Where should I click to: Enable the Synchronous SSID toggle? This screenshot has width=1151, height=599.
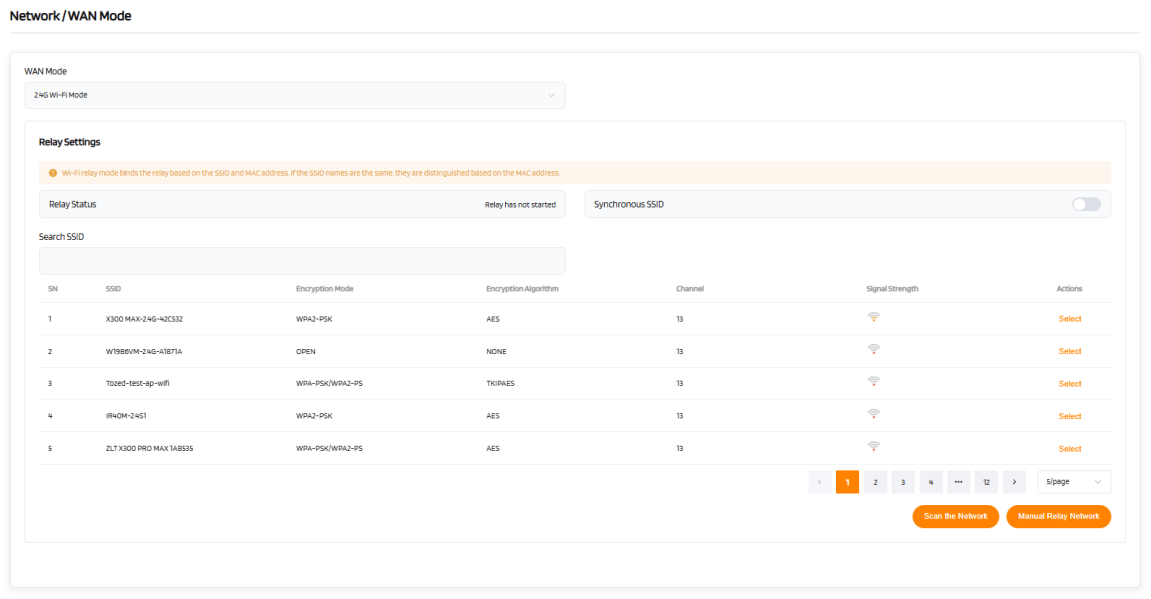pyautogui.click(x=1085, y=204)
